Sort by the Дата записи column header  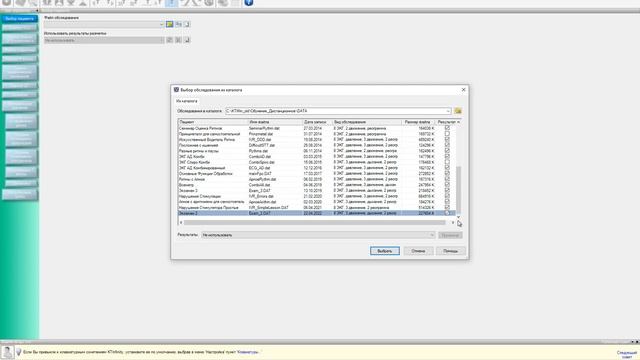pos(318,122)
